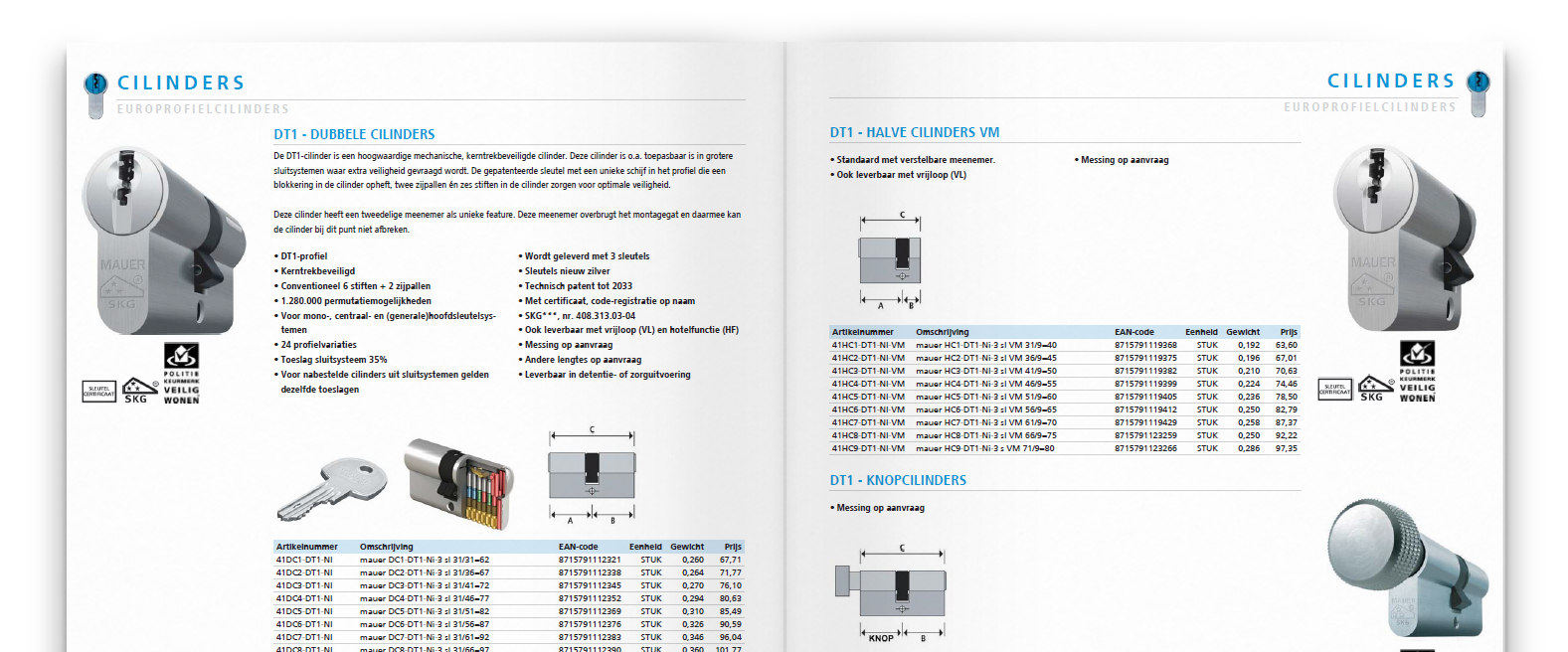Viewport: 1568px width, 652px height.
Task: Click the Sleutel Certificaat badge on the left page
Action: (x=99, y=391)
